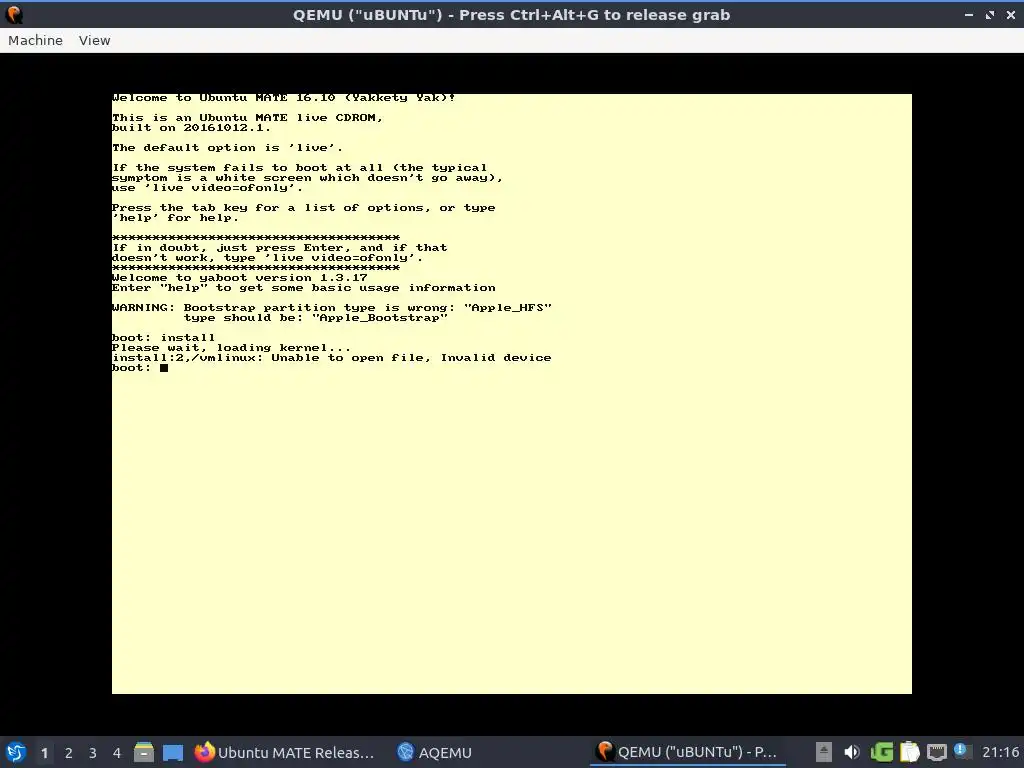Switch to workspace 1
The width and height of the screenshot is (1024, 768).
pyautogui.click(x=44, y=753)
